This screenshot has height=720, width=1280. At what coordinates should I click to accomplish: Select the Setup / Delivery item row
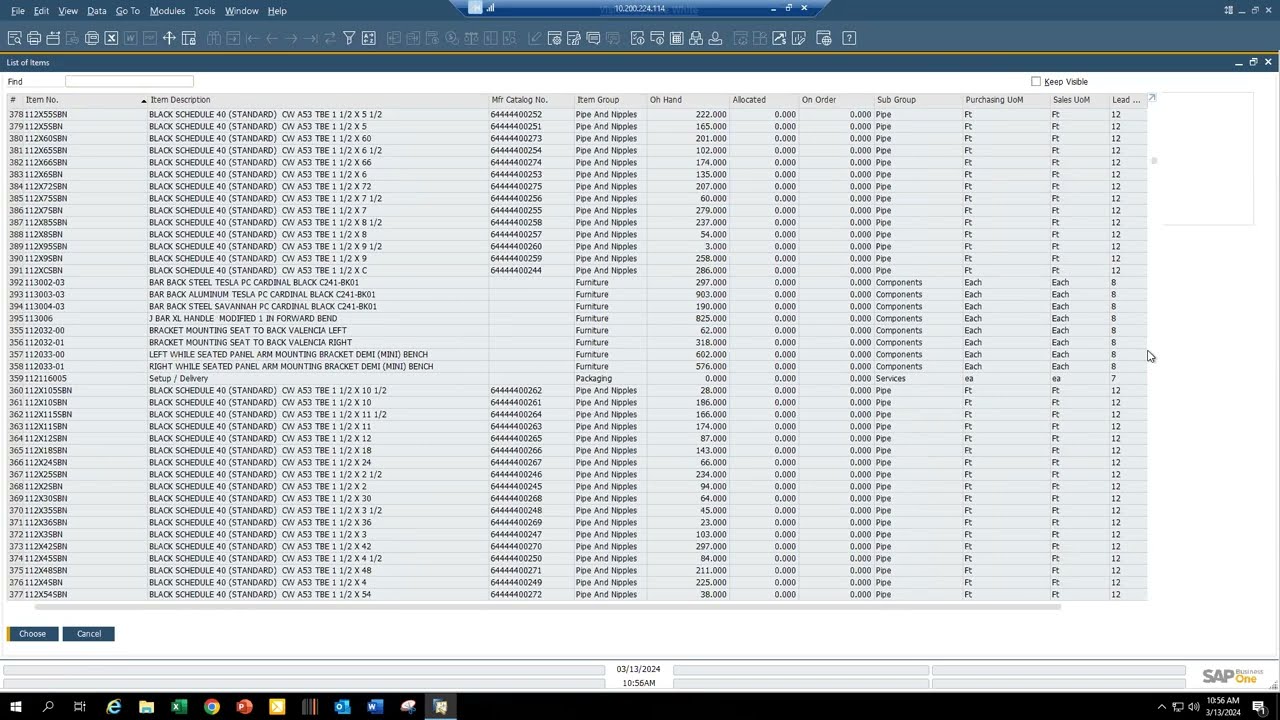[x=577, y=378]
